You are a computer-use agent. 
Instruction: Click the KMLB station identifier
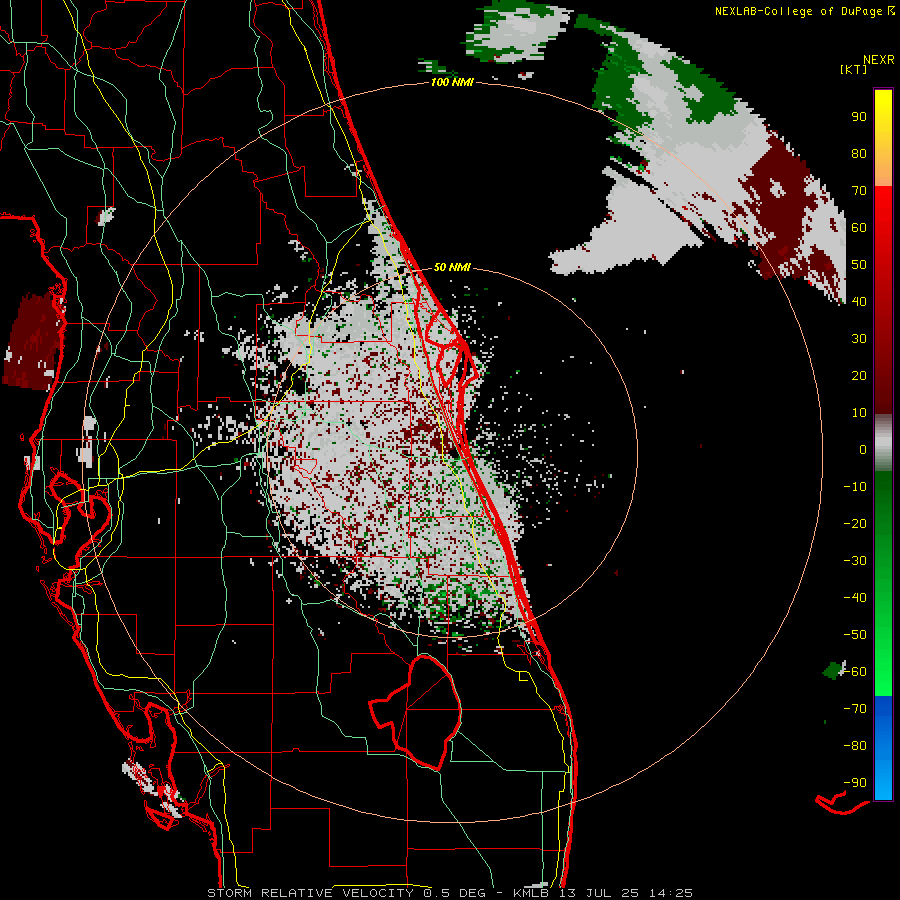tap(531, 893)
